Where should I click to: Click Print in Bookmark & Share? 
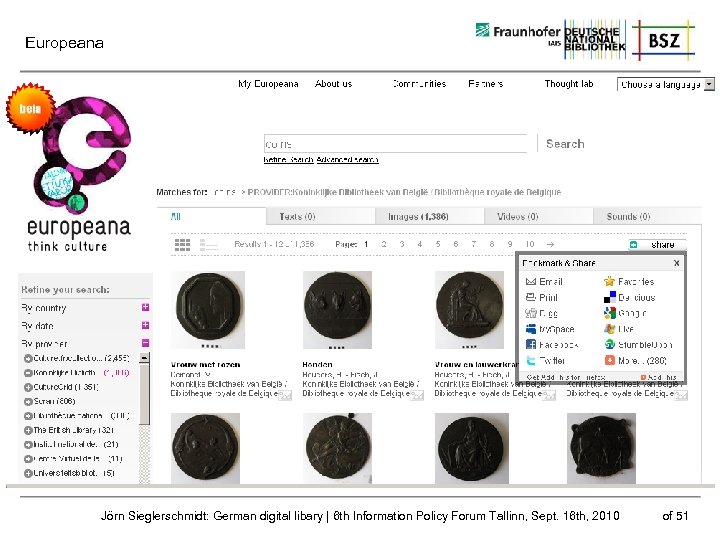coord(542,298)
